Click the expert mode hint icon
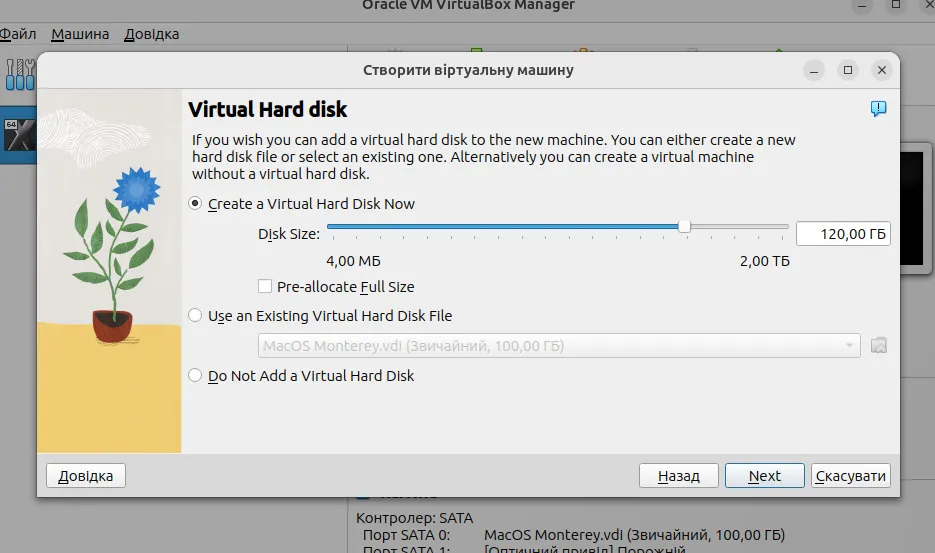 pyautogui.click(x=878, y=108)
